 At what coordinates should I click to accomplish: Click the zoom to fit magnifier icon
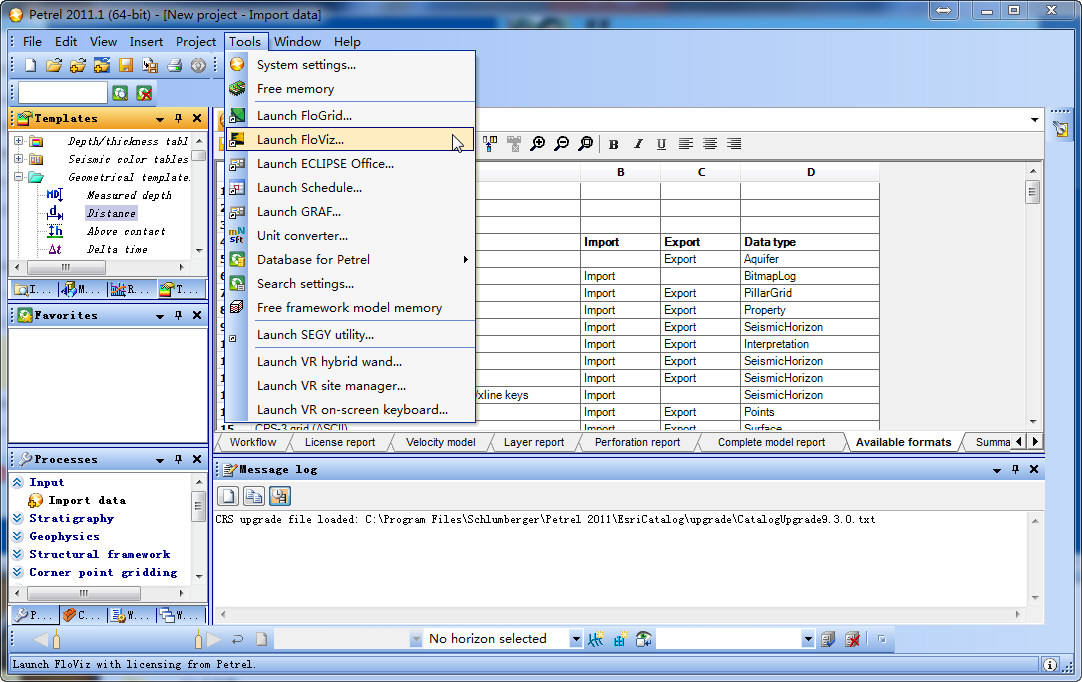586,144
